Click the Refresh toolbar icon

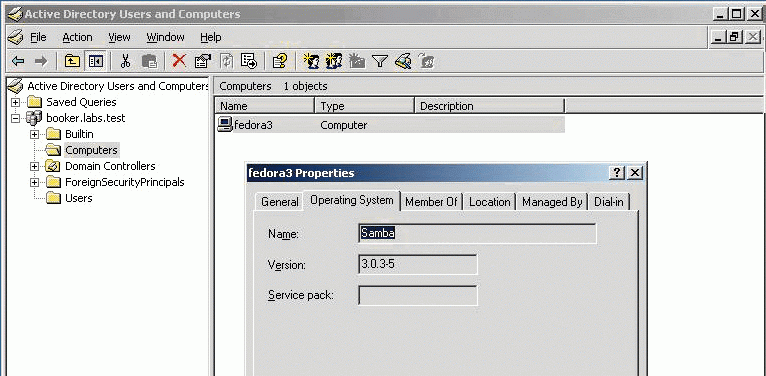[226, 61]
